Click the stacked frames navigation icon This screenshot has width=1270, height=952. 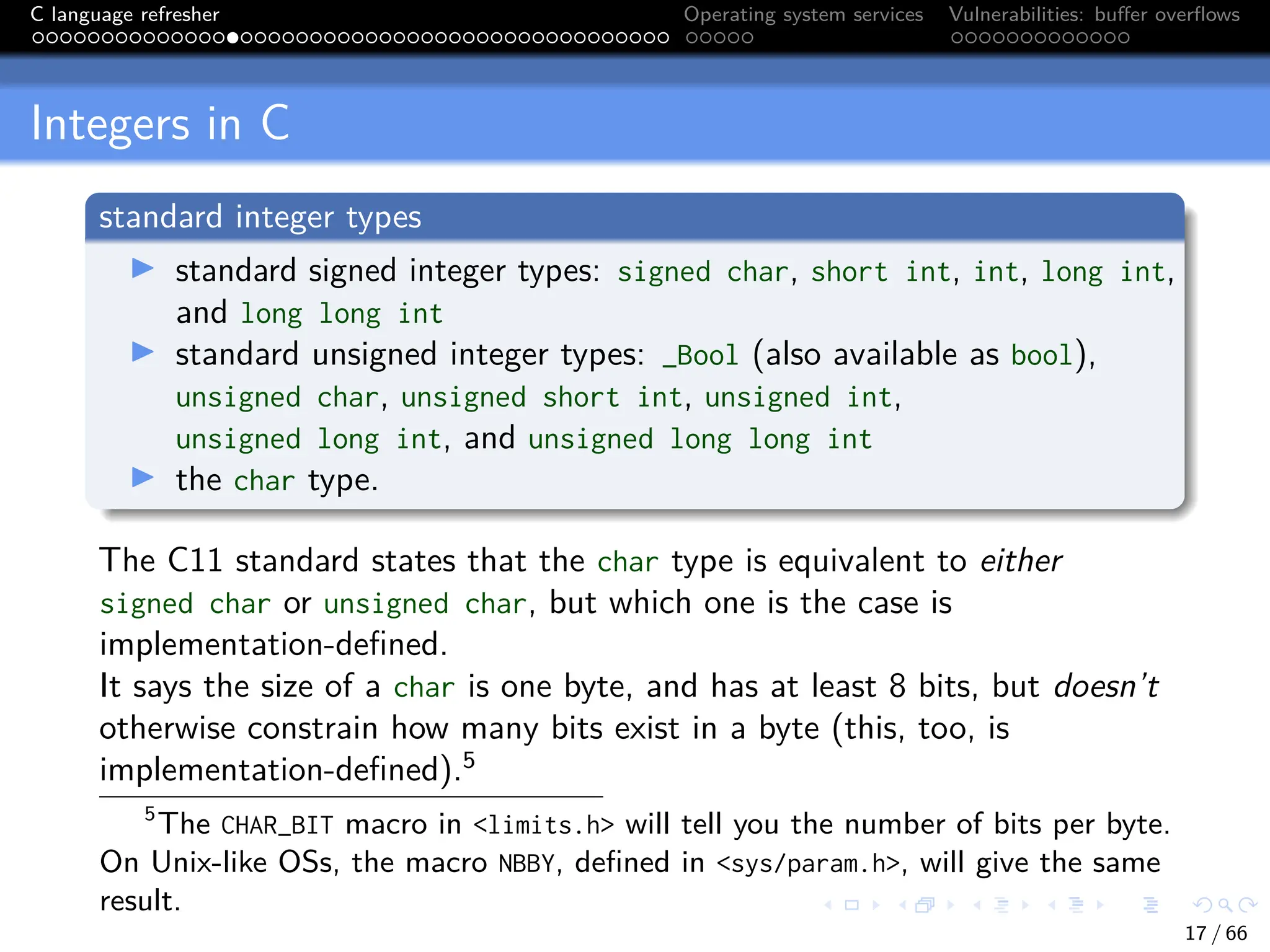[x=925, y=906]
